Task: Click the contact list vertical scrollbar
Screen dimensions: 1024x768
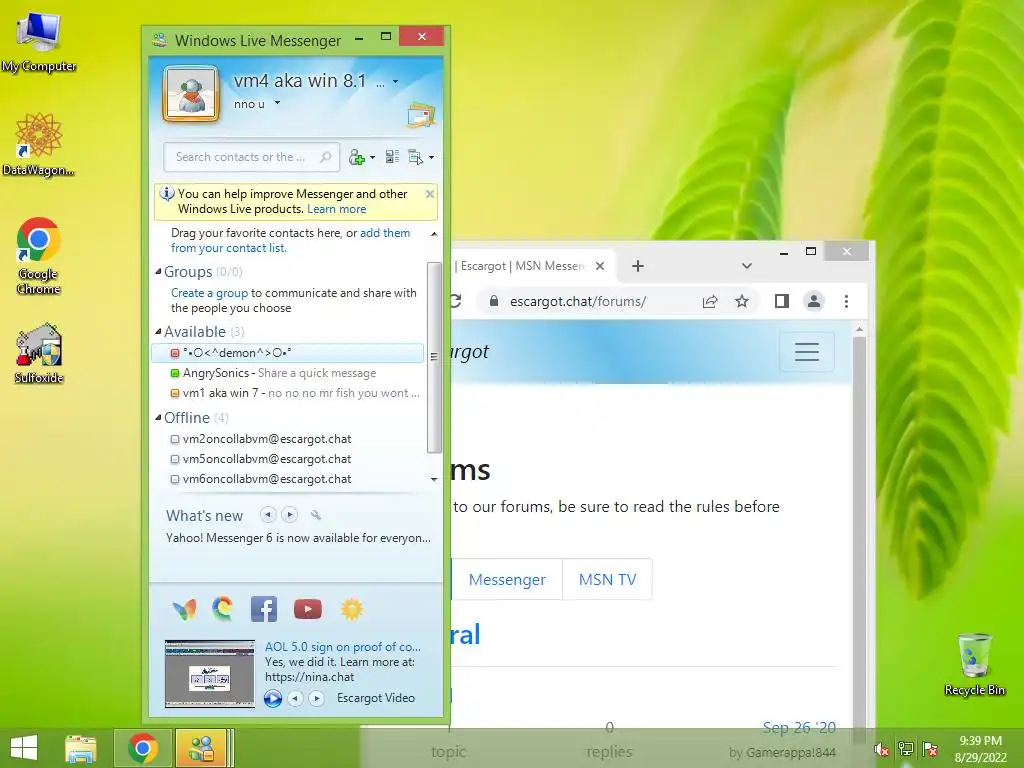Action: pyautogui.click(x=434, y=357)
